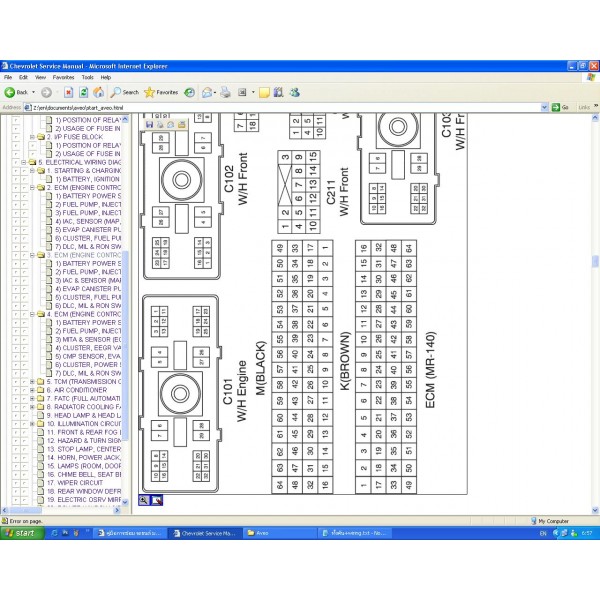600x600 pixels.
Task: Collapse the 4. ECM (ENGINE CONTROL node
Action: [33, 314]
